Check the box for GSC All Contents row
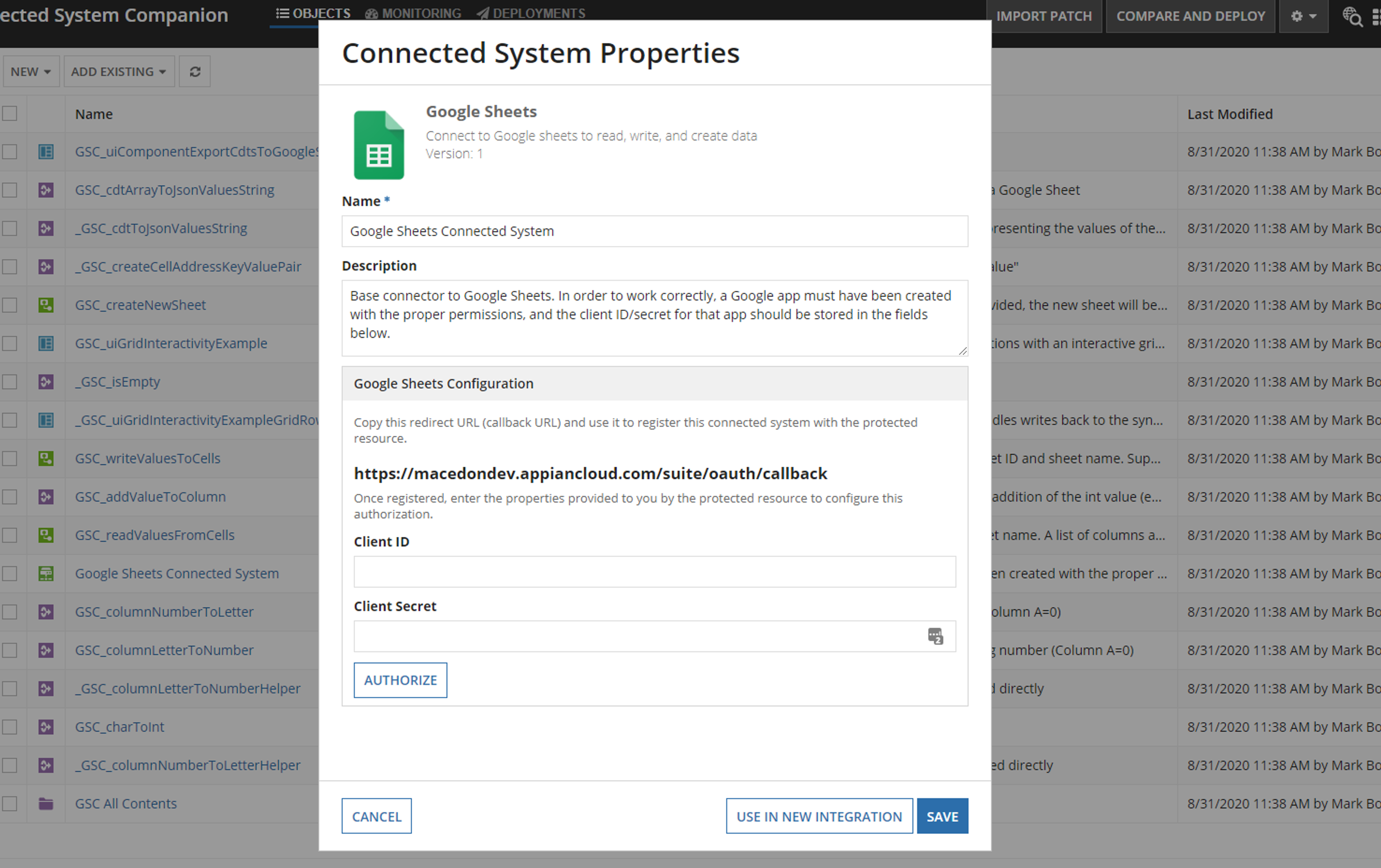Viewport: 1381px width, 868px height. click(10, 804)
